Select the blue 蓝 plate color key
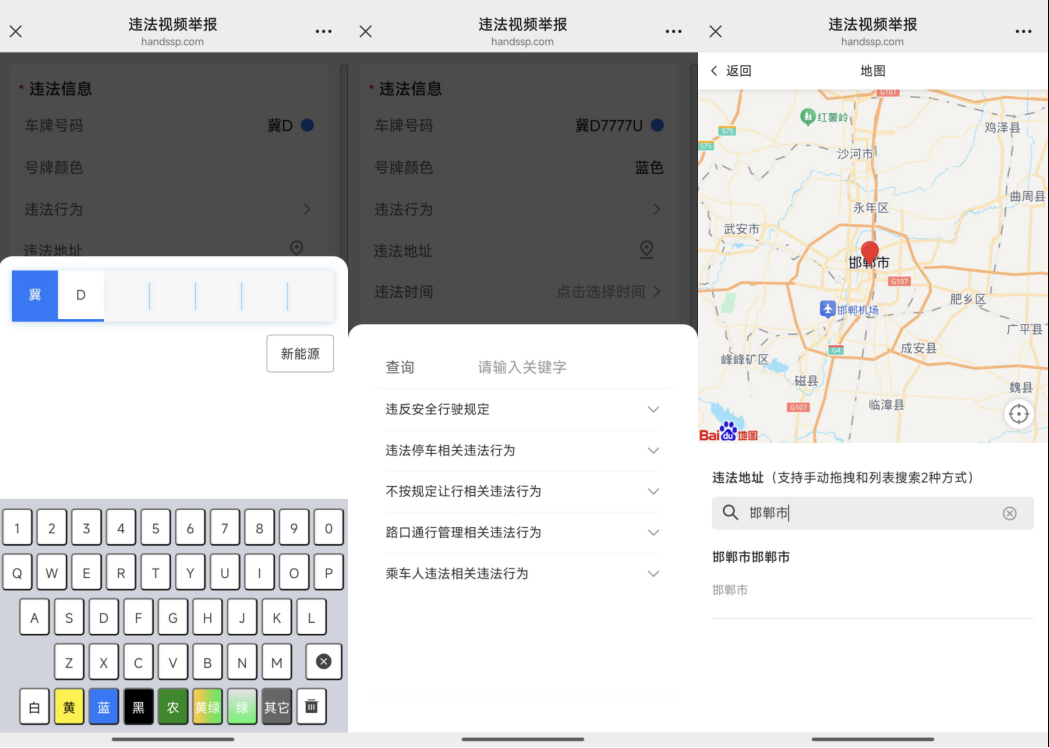 [x=103, y=707]
